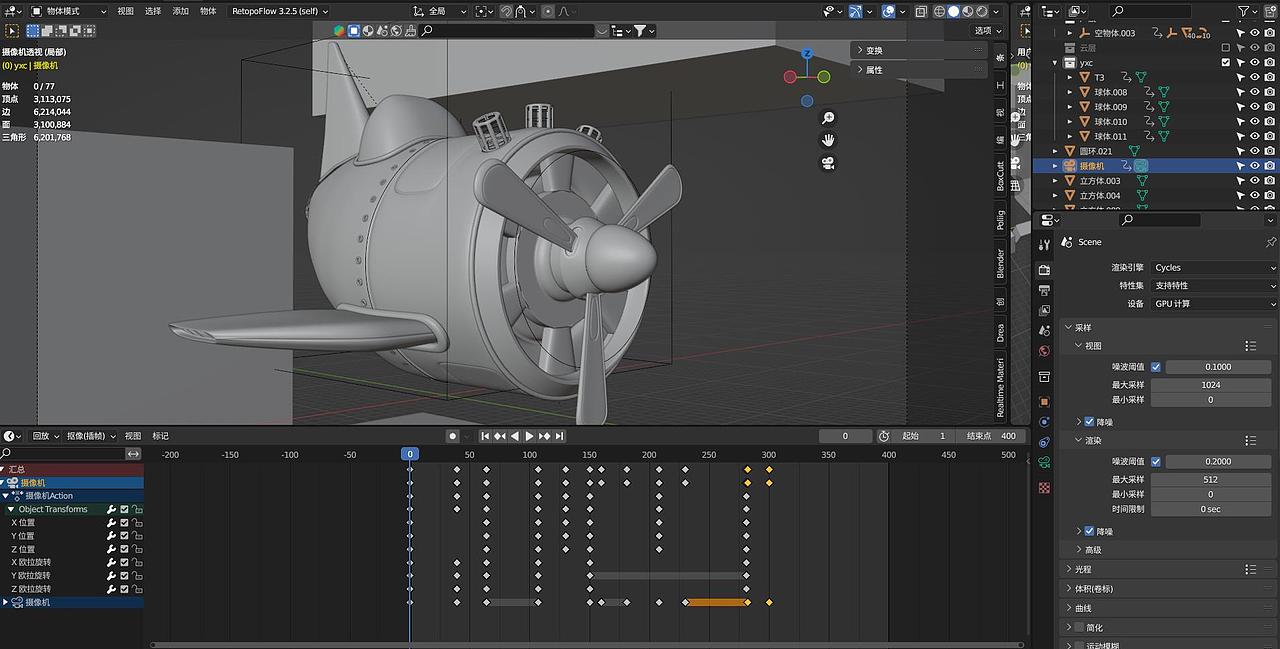Open the Render properties tab icon
The height and width of the screenshot is (649, 1280).
click(x=1044, y=270)
